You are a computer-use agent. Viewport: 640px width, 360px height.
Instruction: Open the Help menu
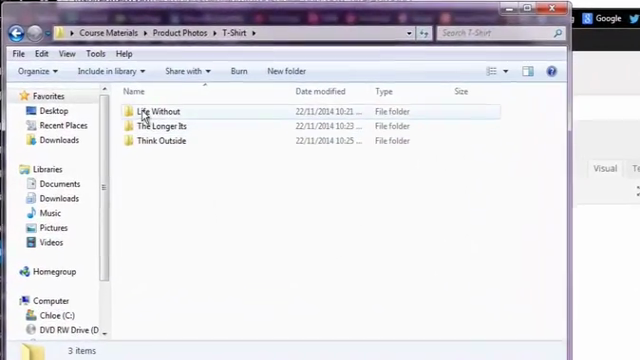[124, 54]
